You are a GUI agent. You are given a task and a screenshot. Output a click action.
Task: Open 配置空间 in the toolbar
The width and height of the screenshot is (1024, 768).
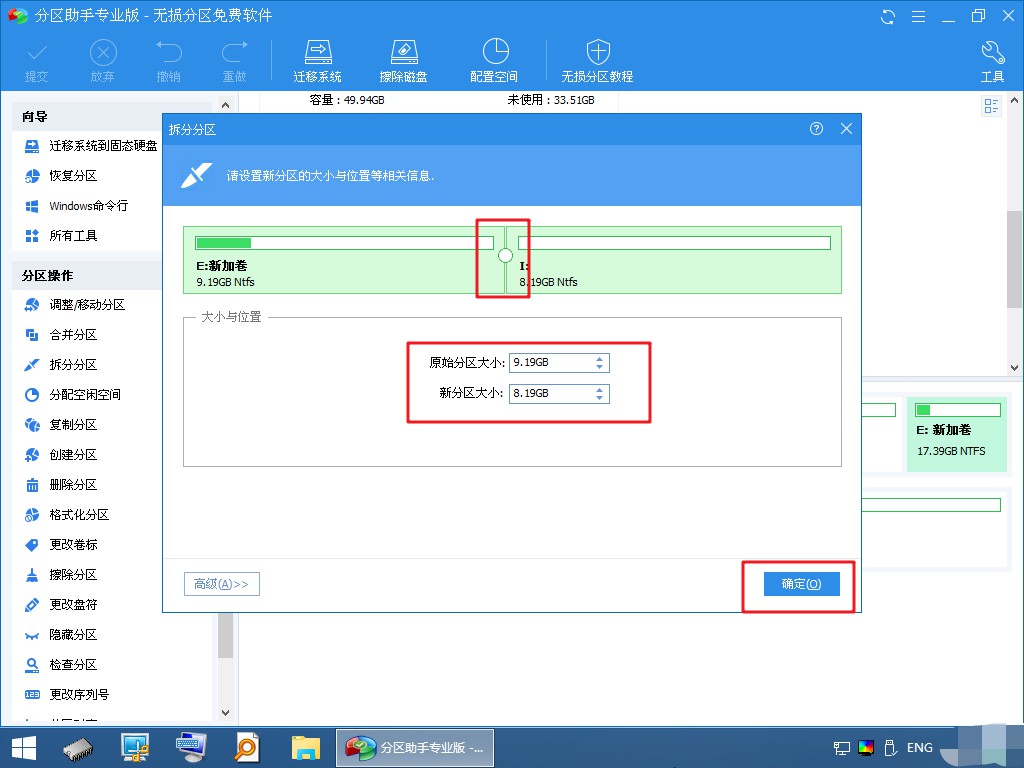click(x=494, y=60)
